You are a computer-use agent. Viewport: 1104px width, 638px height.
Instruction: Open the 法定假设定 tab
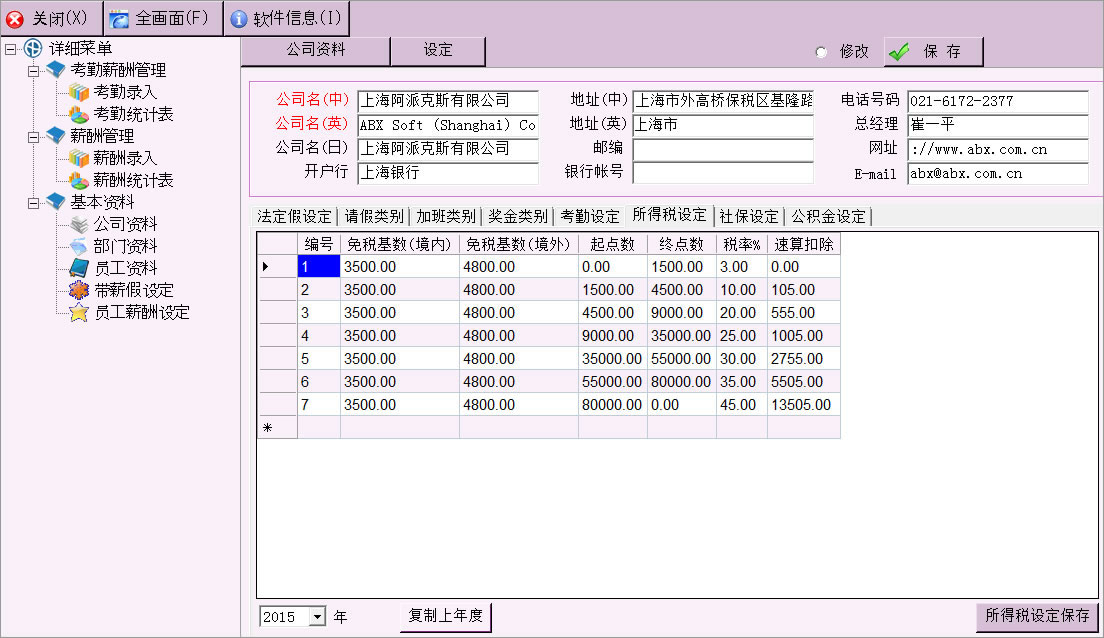294,216
